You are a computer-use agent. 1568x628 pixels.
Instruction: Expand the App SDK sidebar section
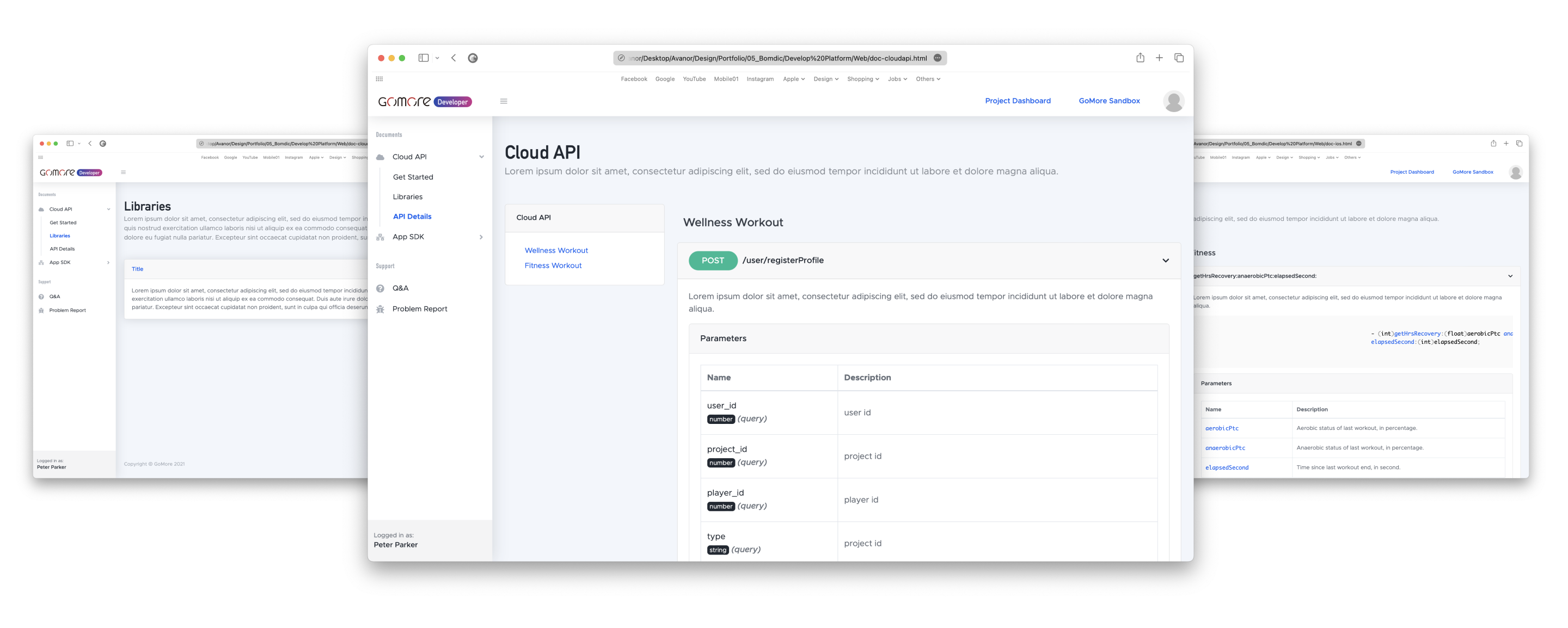[481, 237]
